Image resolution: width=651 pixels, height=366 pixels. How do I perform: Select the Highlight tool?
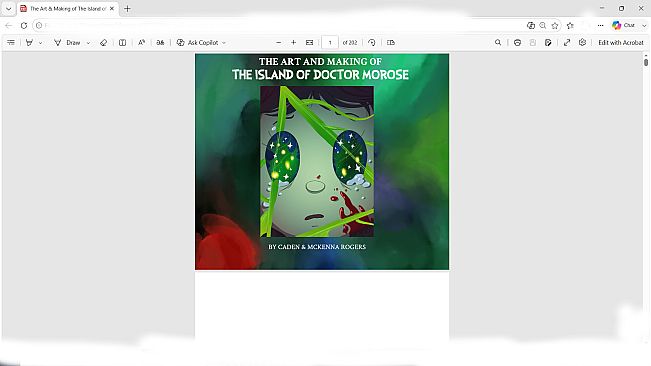click(29, 42)
